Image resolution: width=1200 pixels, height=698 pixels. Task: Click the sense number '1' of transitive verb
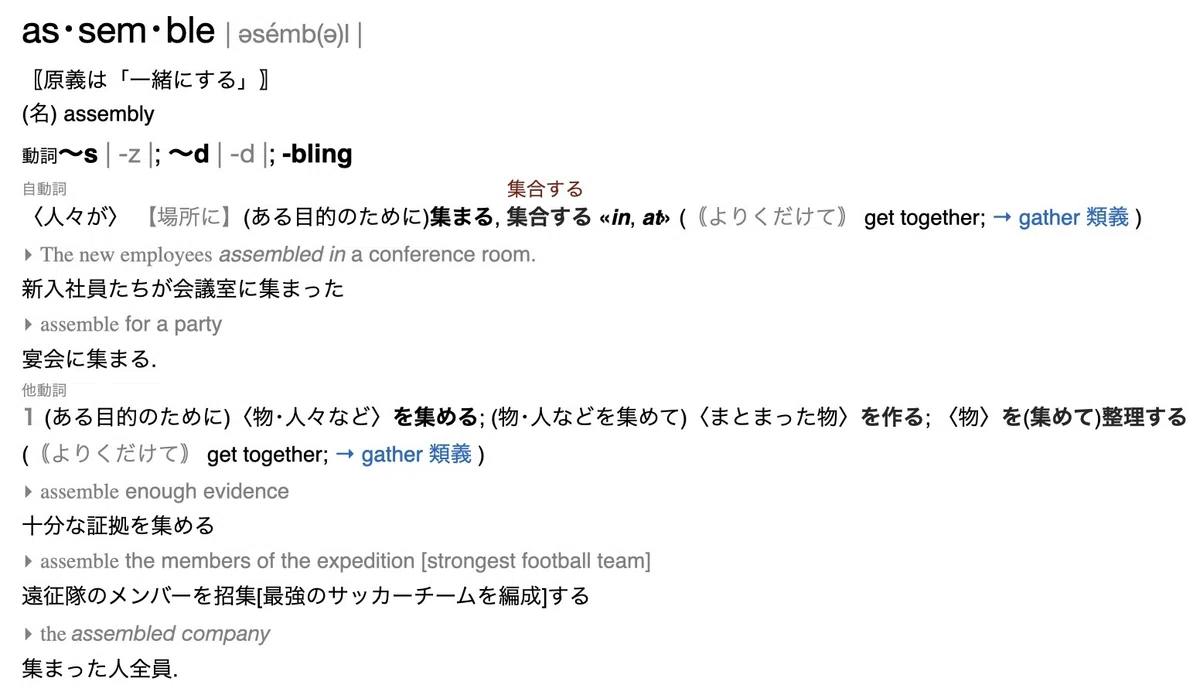pos(29,417)
